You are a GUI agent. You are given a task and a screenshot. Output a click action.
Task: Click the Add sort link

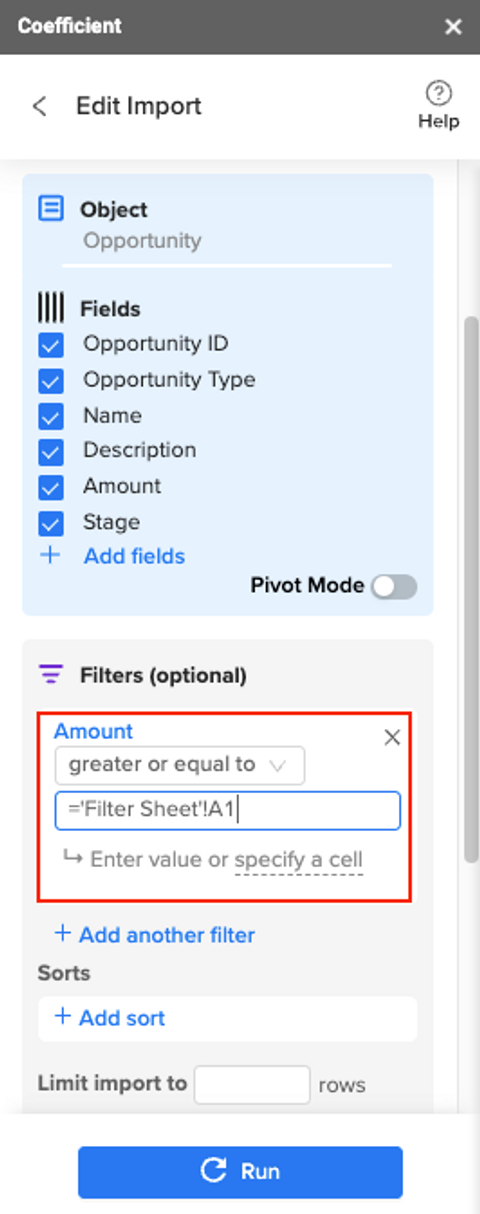tap(110, 1018)
